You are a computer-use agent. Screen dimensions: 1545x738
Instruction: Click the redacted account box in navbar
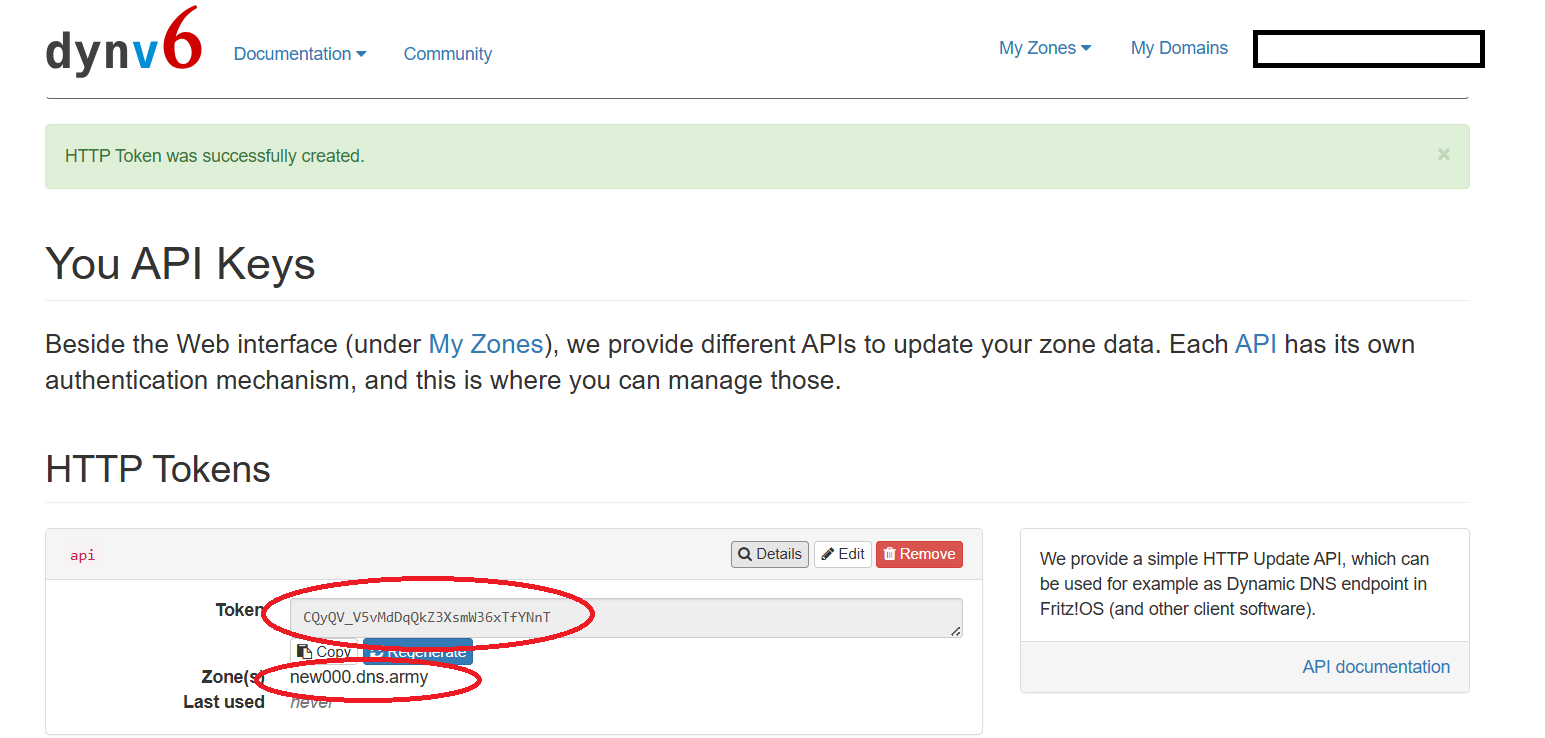coord(1368,49)
